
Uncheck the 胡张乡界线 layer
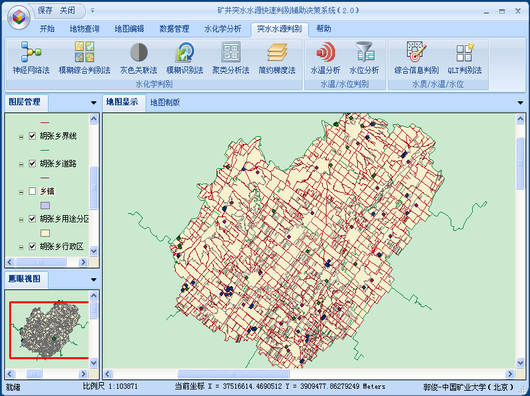point(32,136)
